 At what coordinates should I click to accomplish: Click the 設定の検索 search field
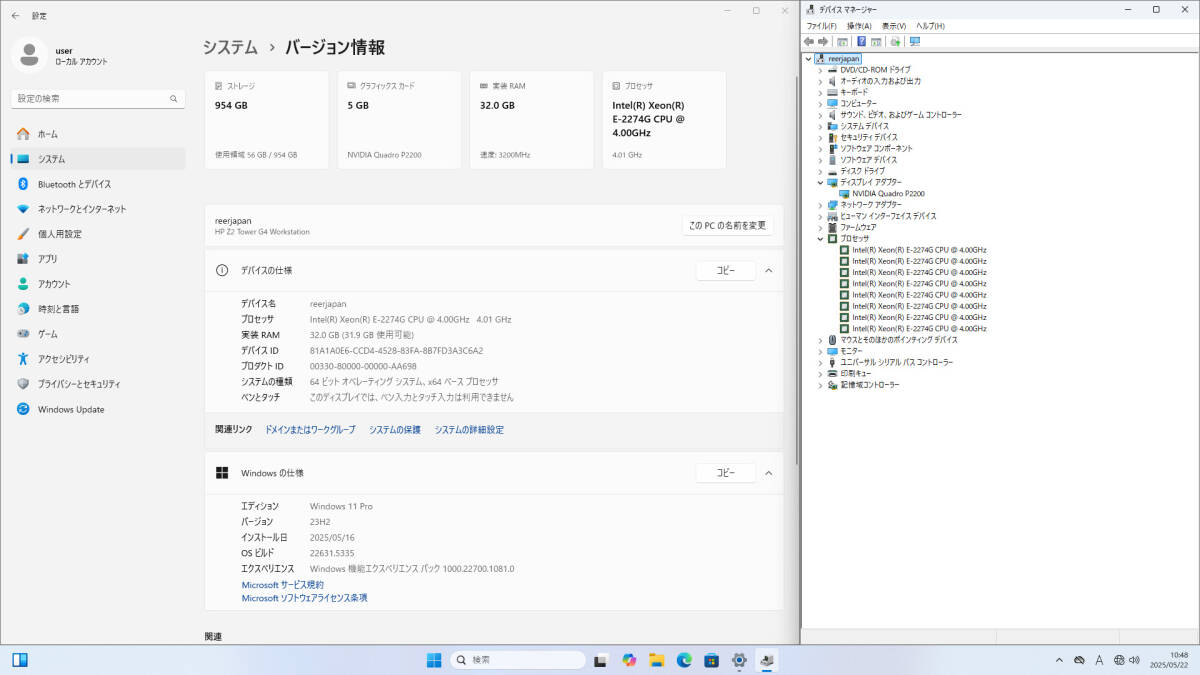pyautogui.click(x=98, y=99)
